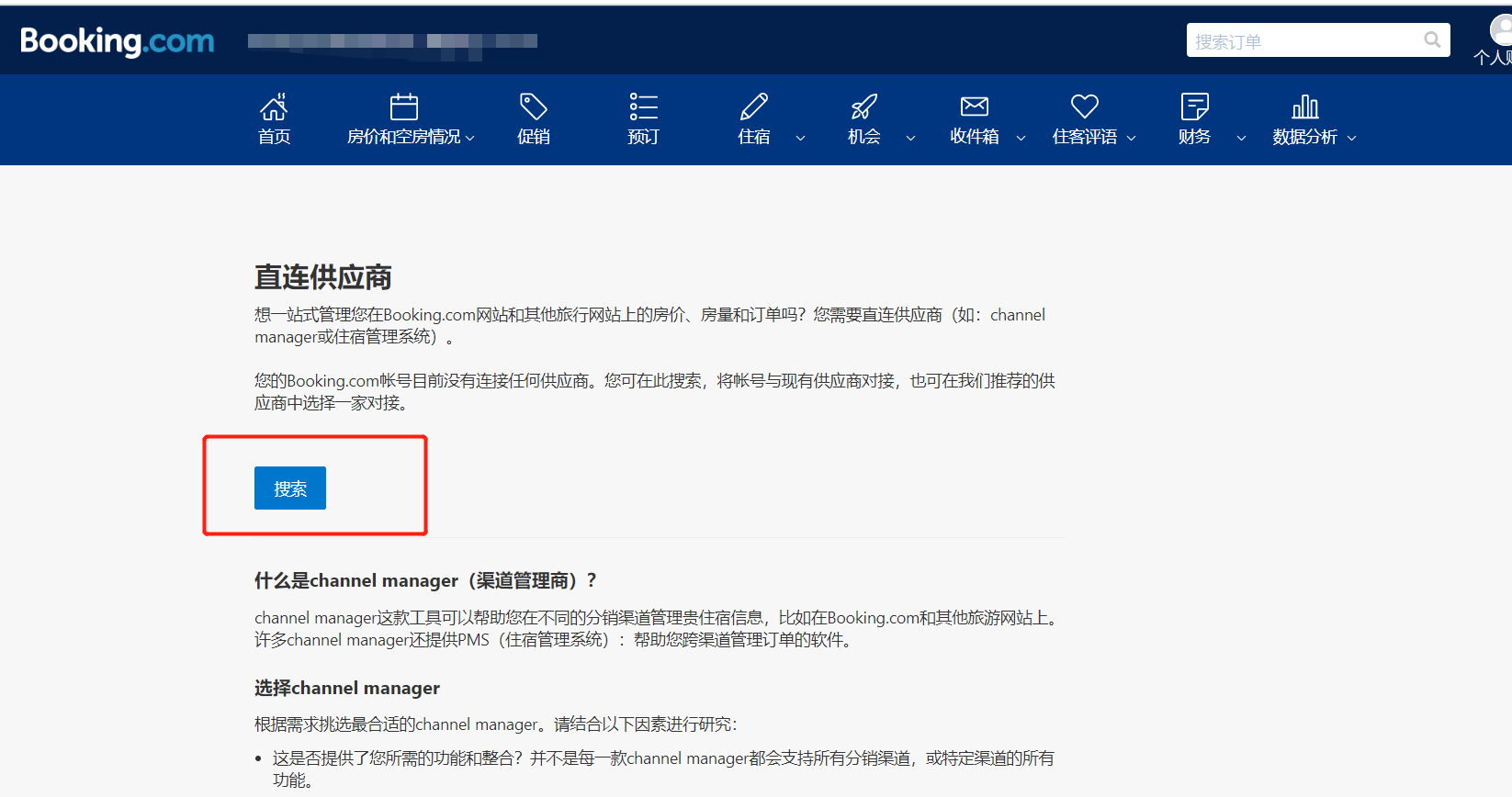Viewport: 1512px width, 797px height.
Task: Click the property pencil icon
Action: pos(754,107)
